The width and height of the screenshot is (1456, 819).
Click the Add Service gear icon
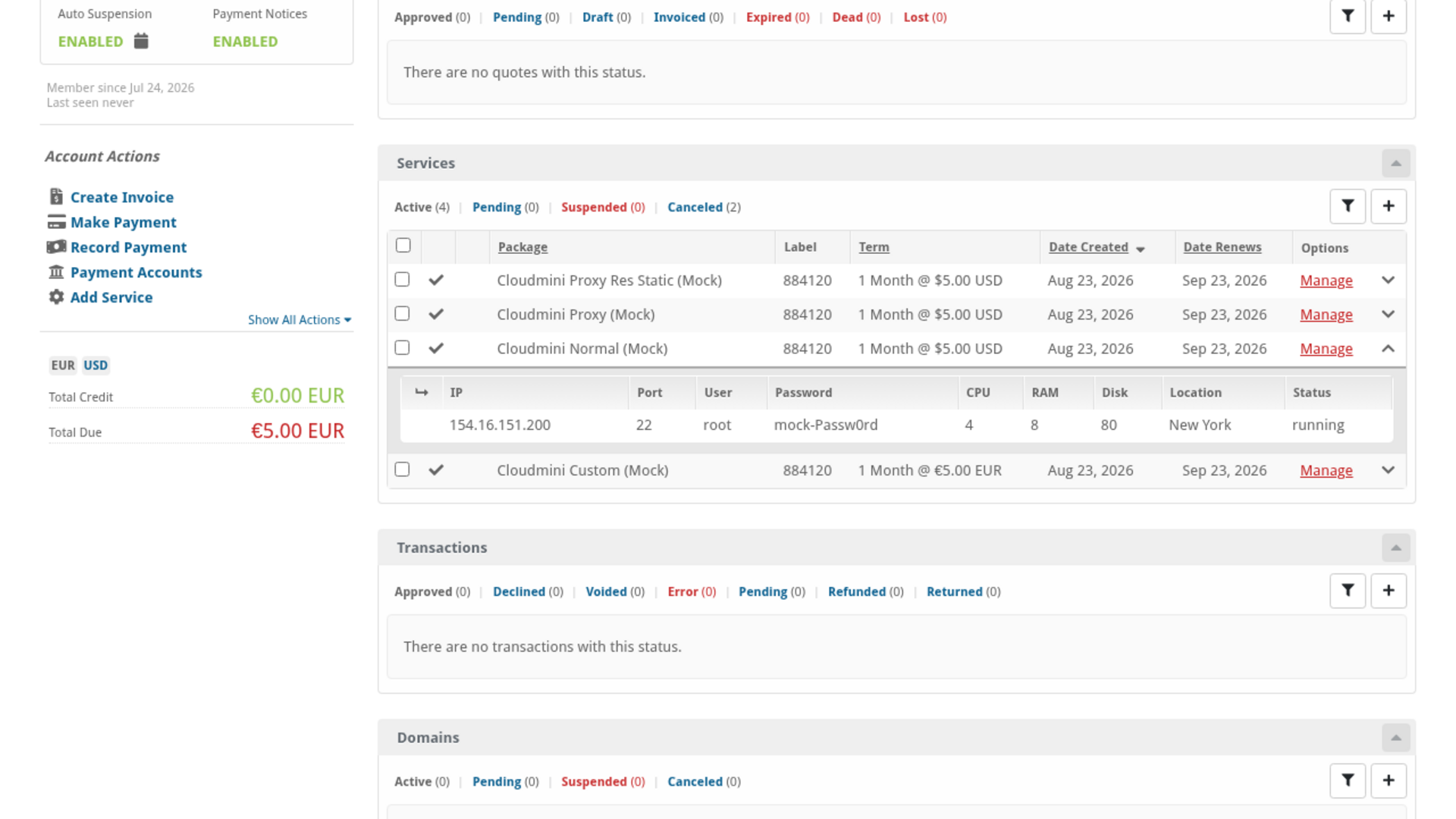pos(56,297)
